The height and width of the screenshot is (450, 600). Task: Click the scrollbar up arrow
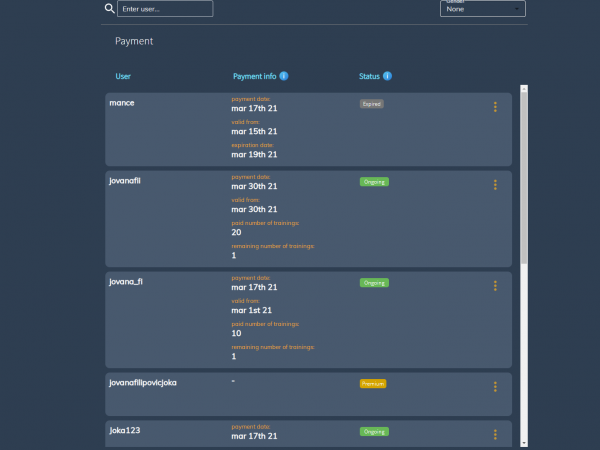pyautogui.click(x=524, y=88)
